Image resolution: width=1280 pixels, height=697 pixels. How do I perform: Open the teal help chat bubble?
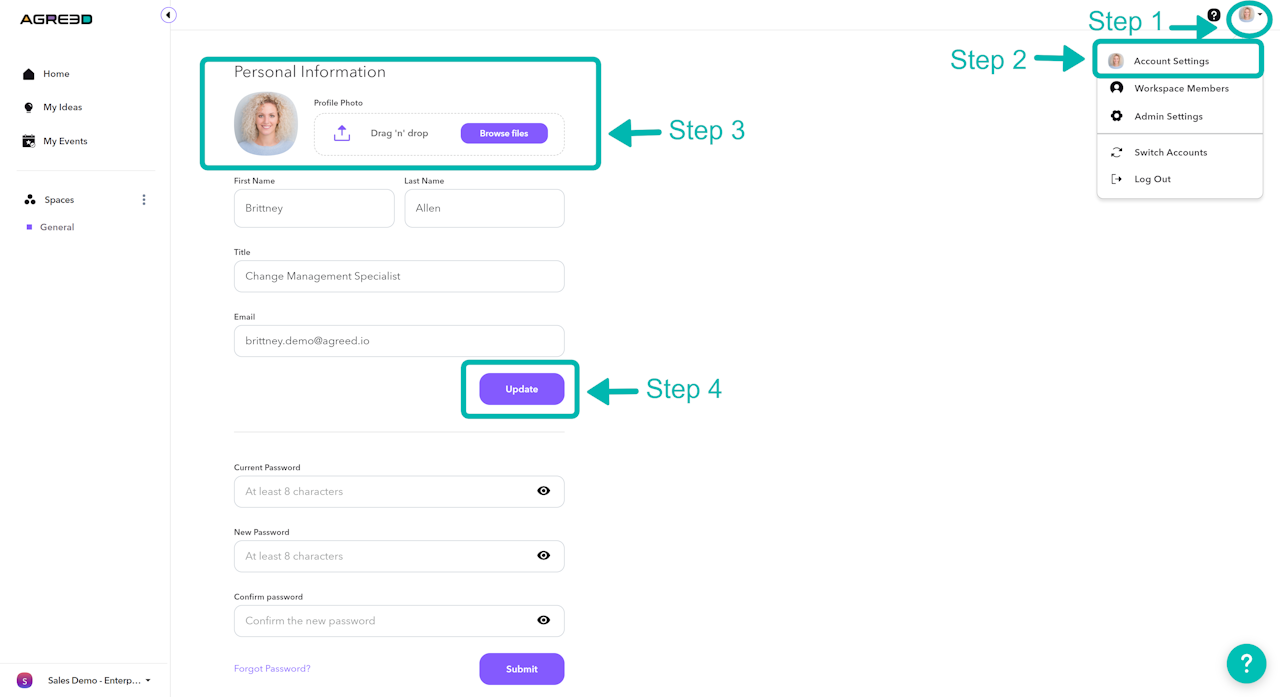tap(1246, 662)
